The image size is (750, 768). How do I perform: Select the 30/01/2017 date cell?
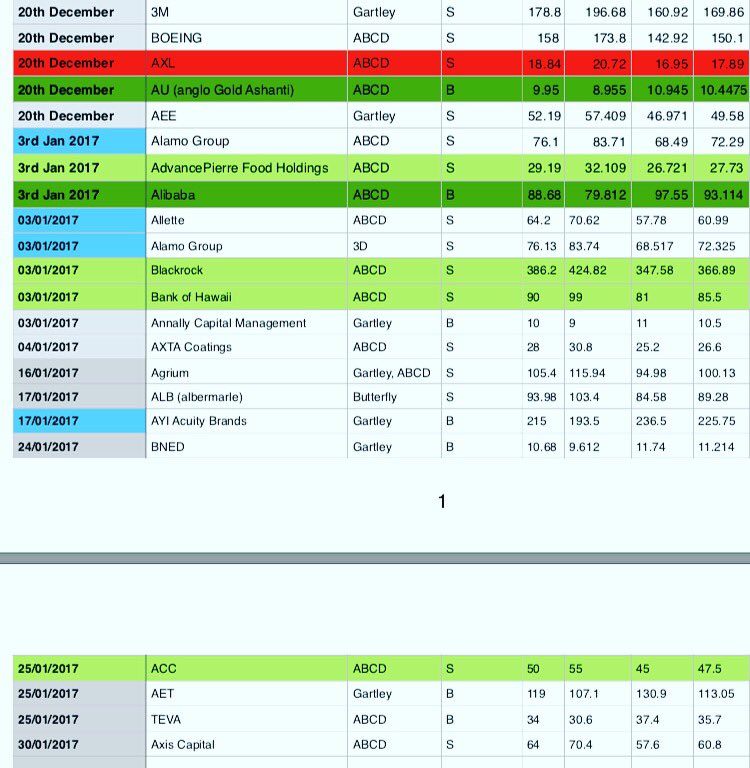tap(79, 744)
